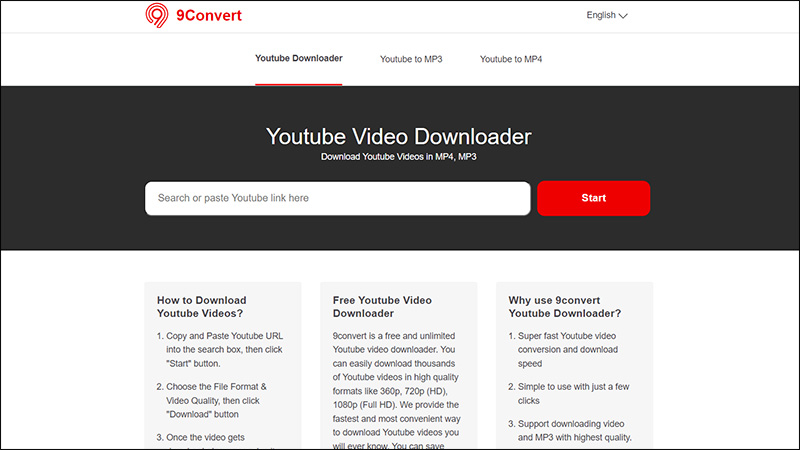800x450 pixels.
Task: Select text '9convert is a free and unlimited'
Action: click(x=394, y=336)
